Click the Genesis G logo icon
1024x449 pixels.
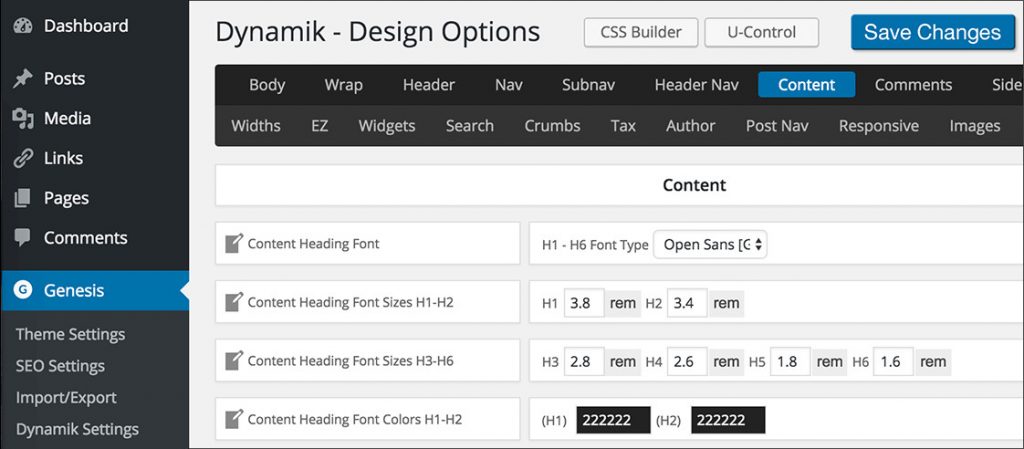point(23,291)
